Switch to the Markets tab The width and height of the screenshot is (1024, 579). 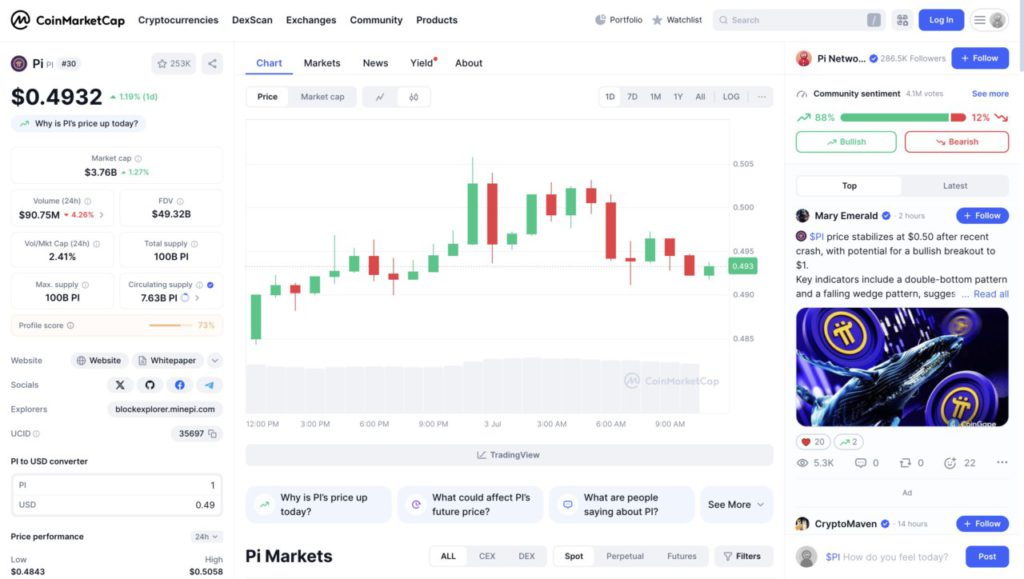point(322,63)
